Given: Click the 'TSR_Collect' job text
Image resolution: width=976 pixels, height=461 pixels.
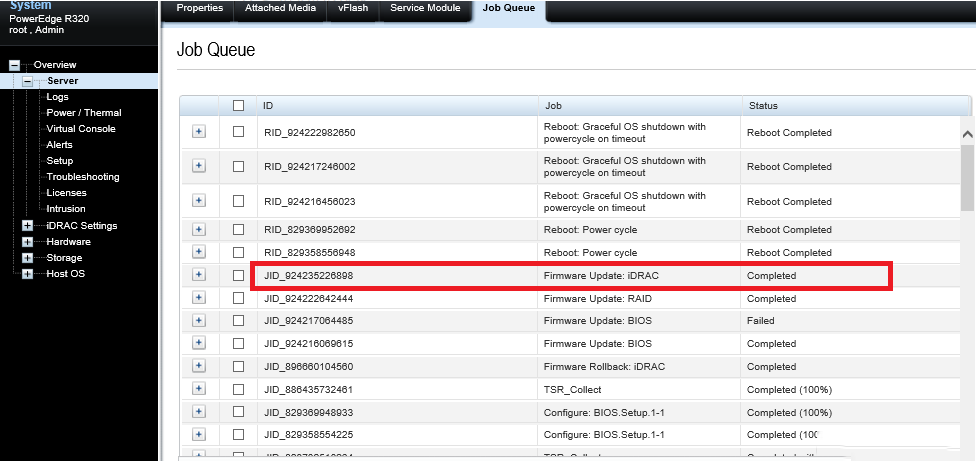Looking at the screenshot, I should click(573, 389).
